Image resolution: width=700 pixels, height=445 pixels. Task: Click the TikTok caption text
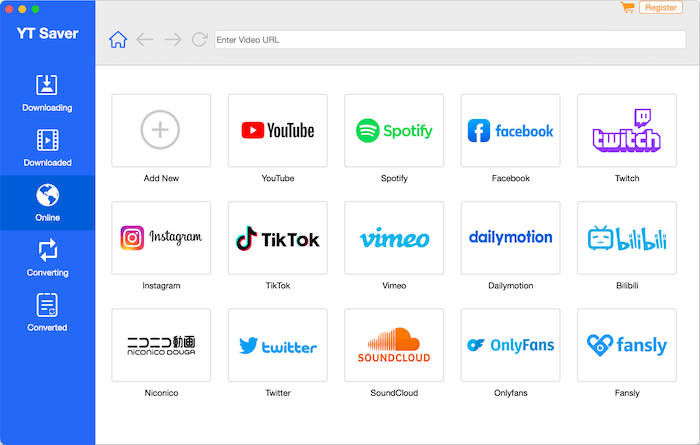coord(278,286)
